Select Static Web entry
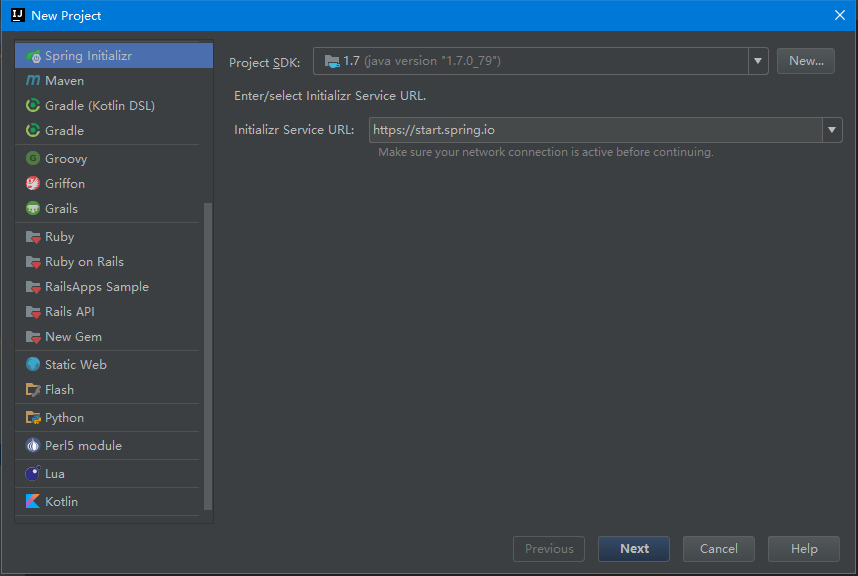Screen dimensions: 858x576 coord(114,364)
